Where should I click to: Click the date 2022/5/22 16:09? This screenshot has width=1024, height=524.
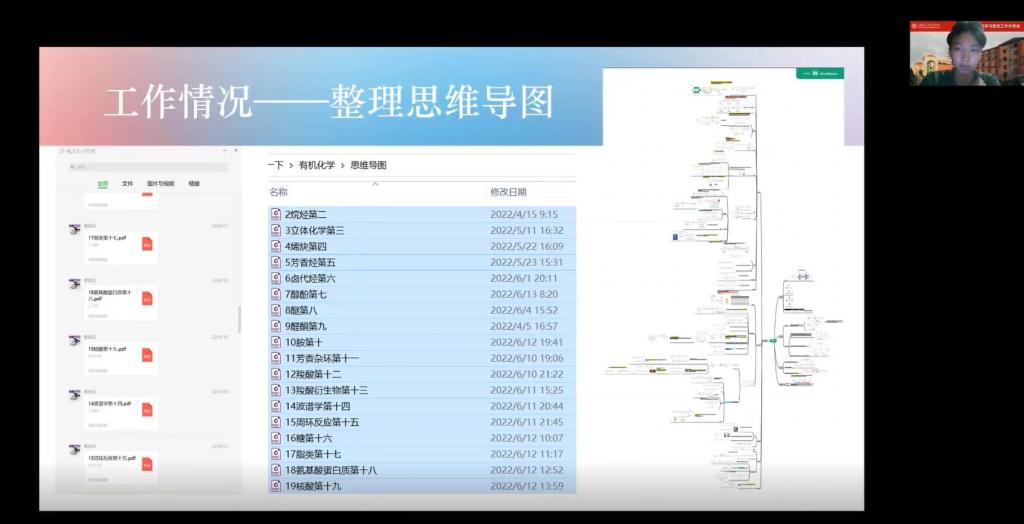pos(526,246)
